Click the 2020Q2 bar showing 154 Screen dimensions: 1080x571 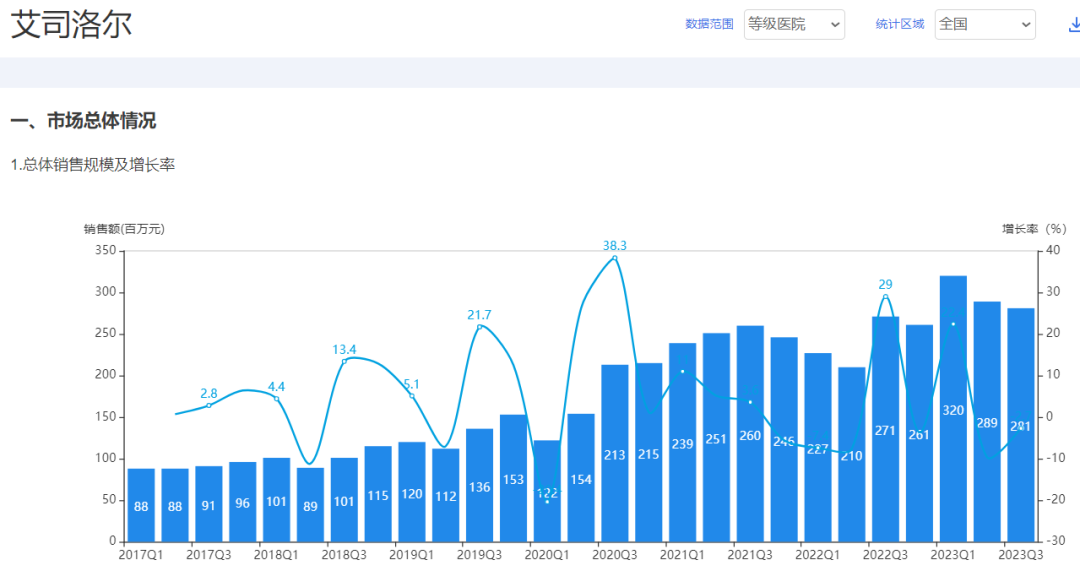581,477
